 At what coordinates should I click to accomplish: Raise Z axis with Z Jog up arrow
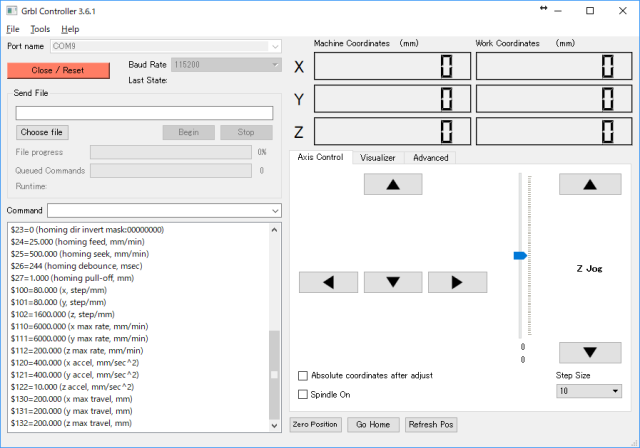(590, 184)
